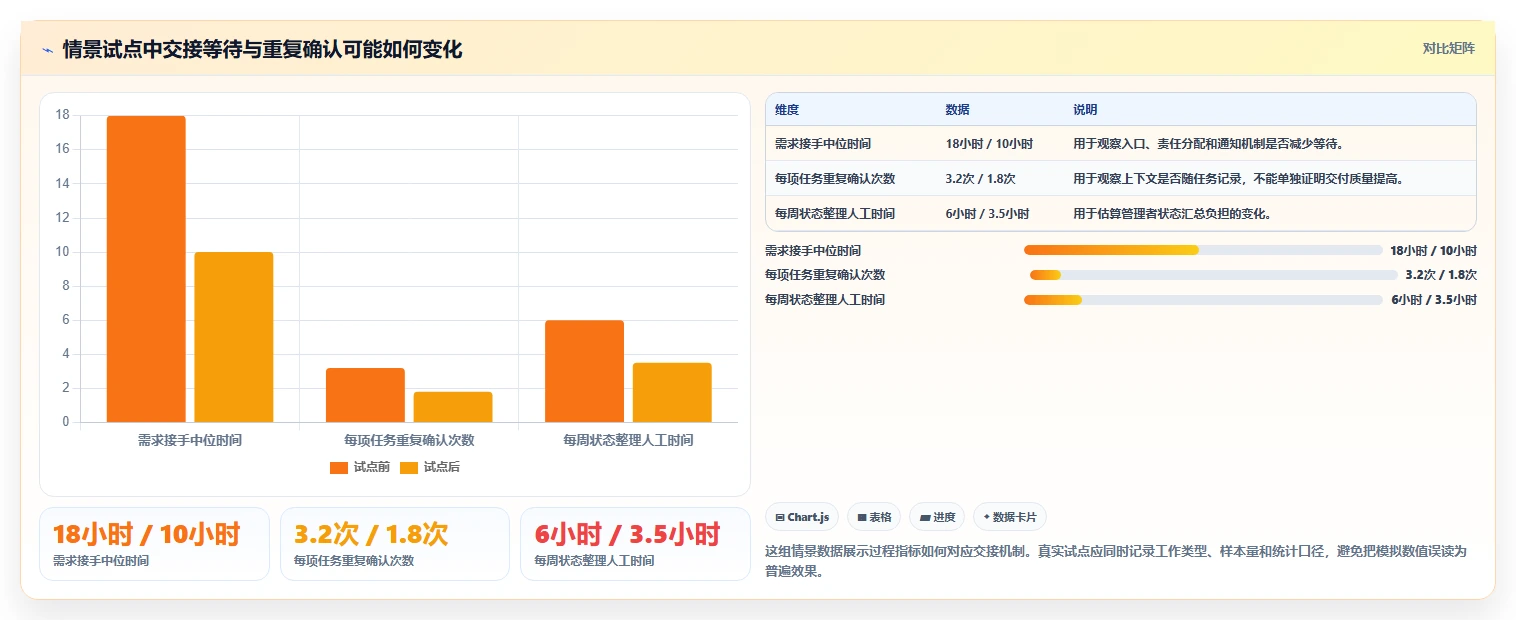Viewport: 1516px width, 620px height.
Task: Click the card title 情景试点中交接等待与重复确认可能如何变化
Action: click(x=262, y=50)
